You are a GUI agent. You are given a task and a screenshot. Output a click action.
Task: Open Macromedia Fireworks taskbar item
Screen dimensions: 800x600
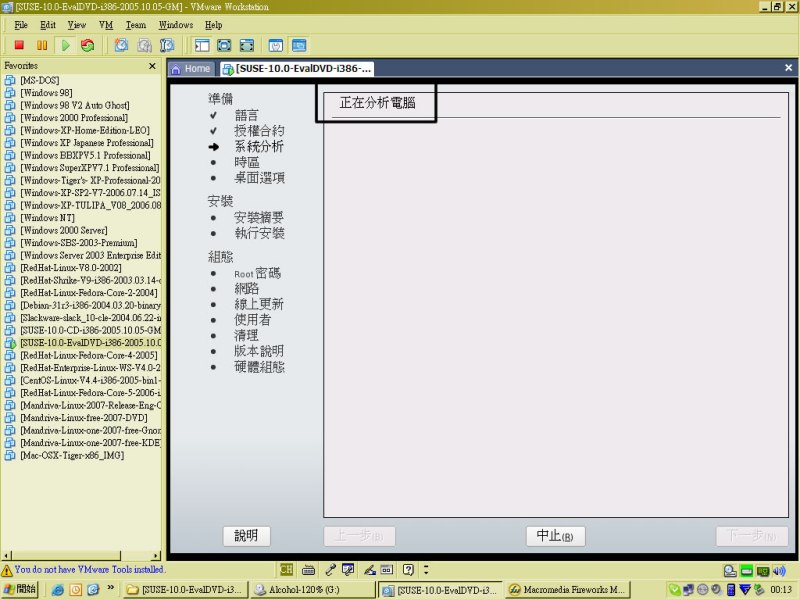click(x=568, y=590)
